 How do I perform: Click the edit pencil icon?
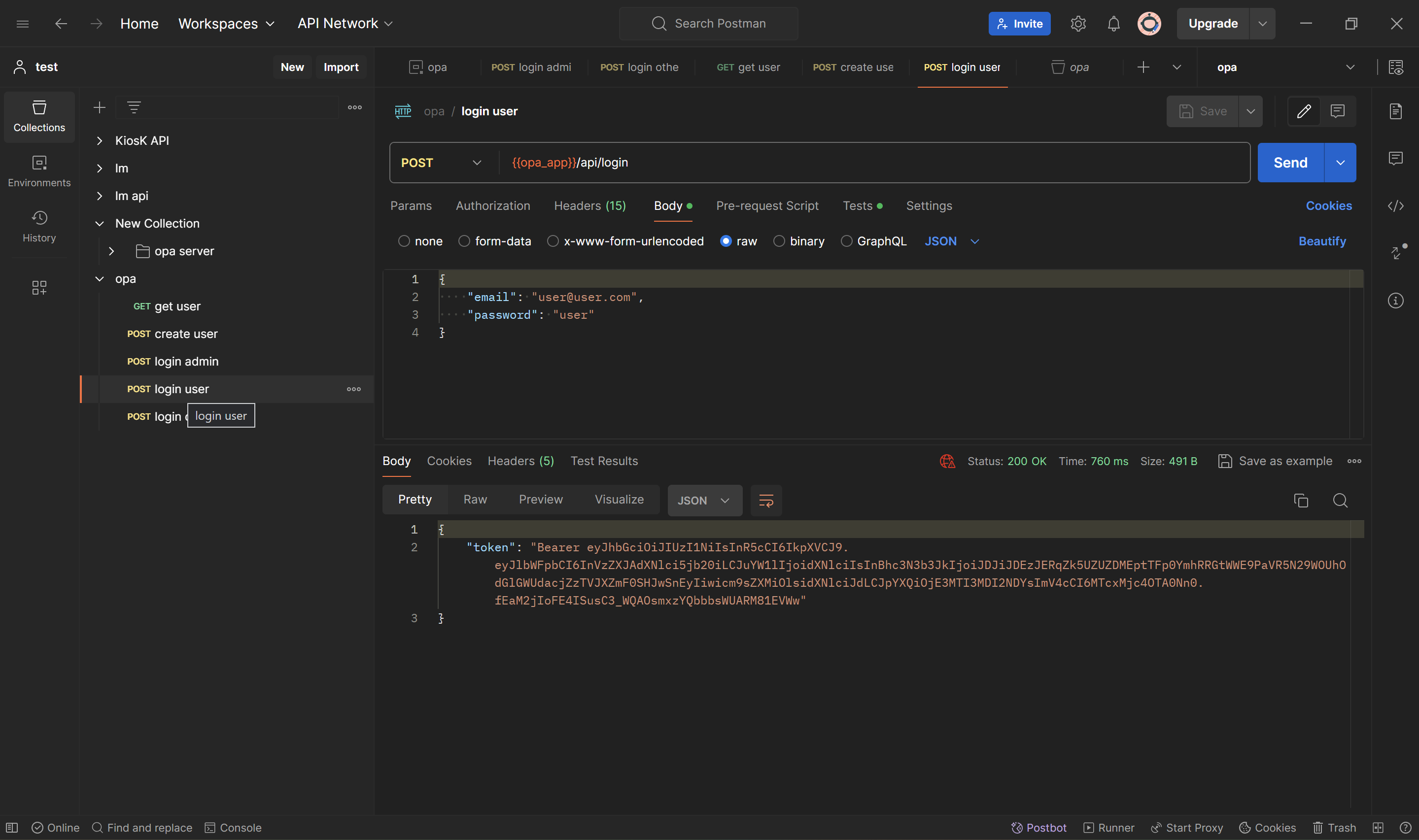(x=1304, y=111)
